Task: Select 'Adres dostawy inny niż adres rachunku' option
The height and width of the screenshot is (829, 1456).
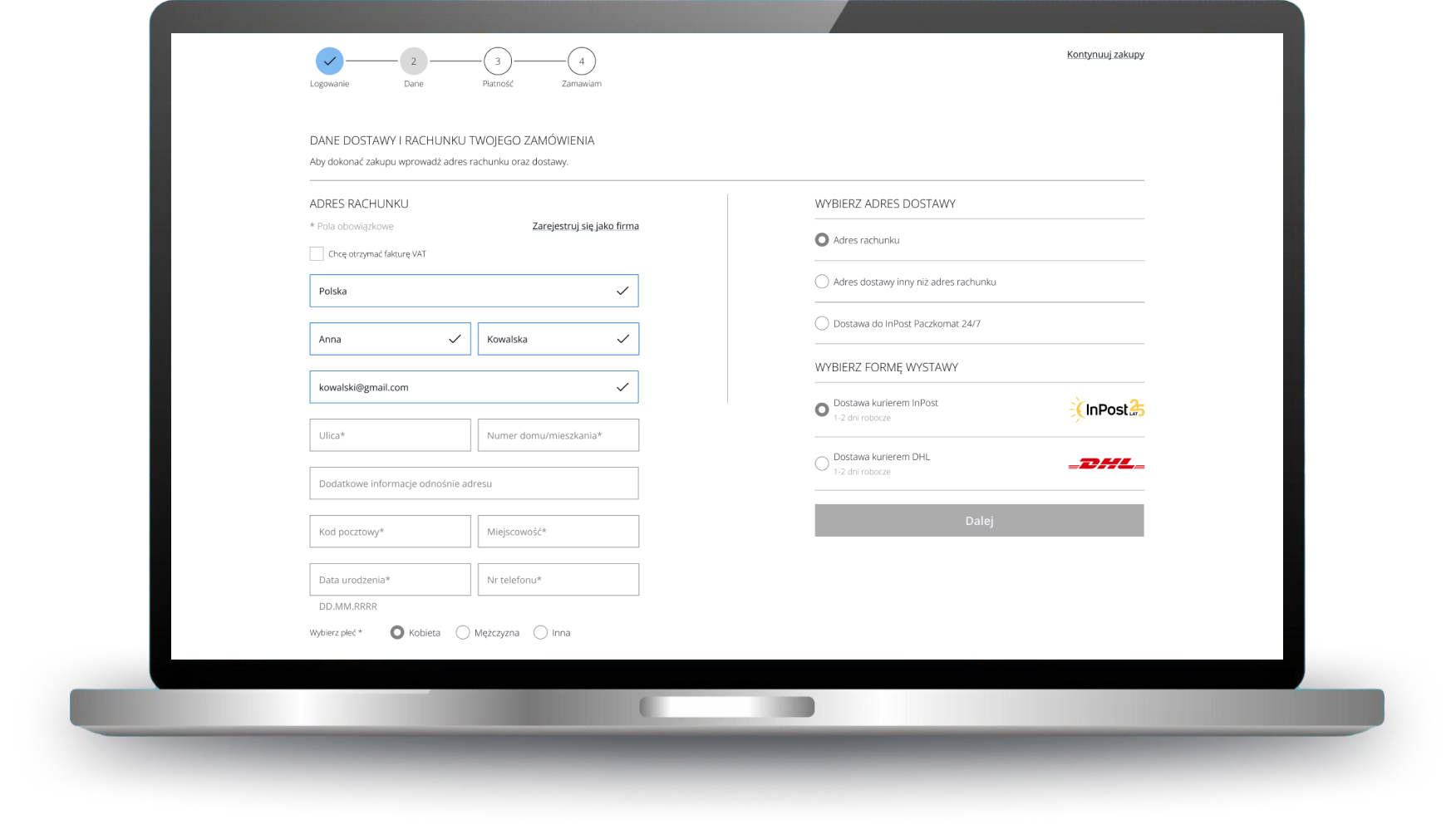Action: [822, 282]
